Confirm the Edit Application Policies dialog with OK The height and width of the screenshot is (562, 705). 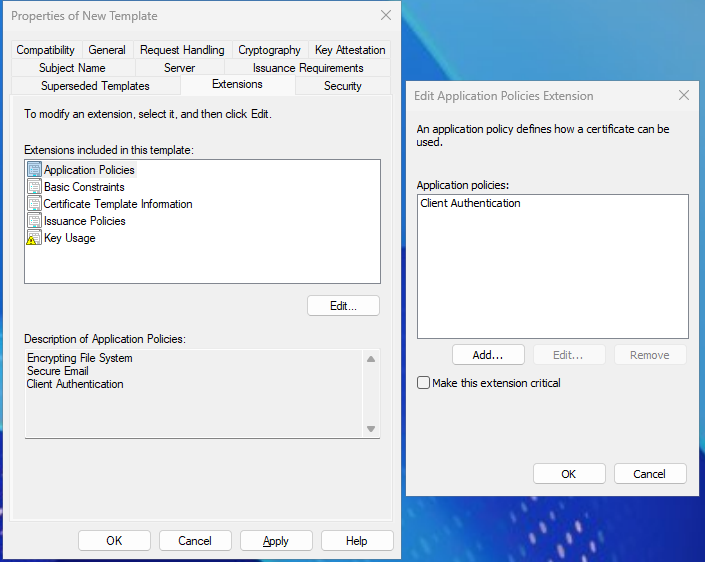click(569, 474)
